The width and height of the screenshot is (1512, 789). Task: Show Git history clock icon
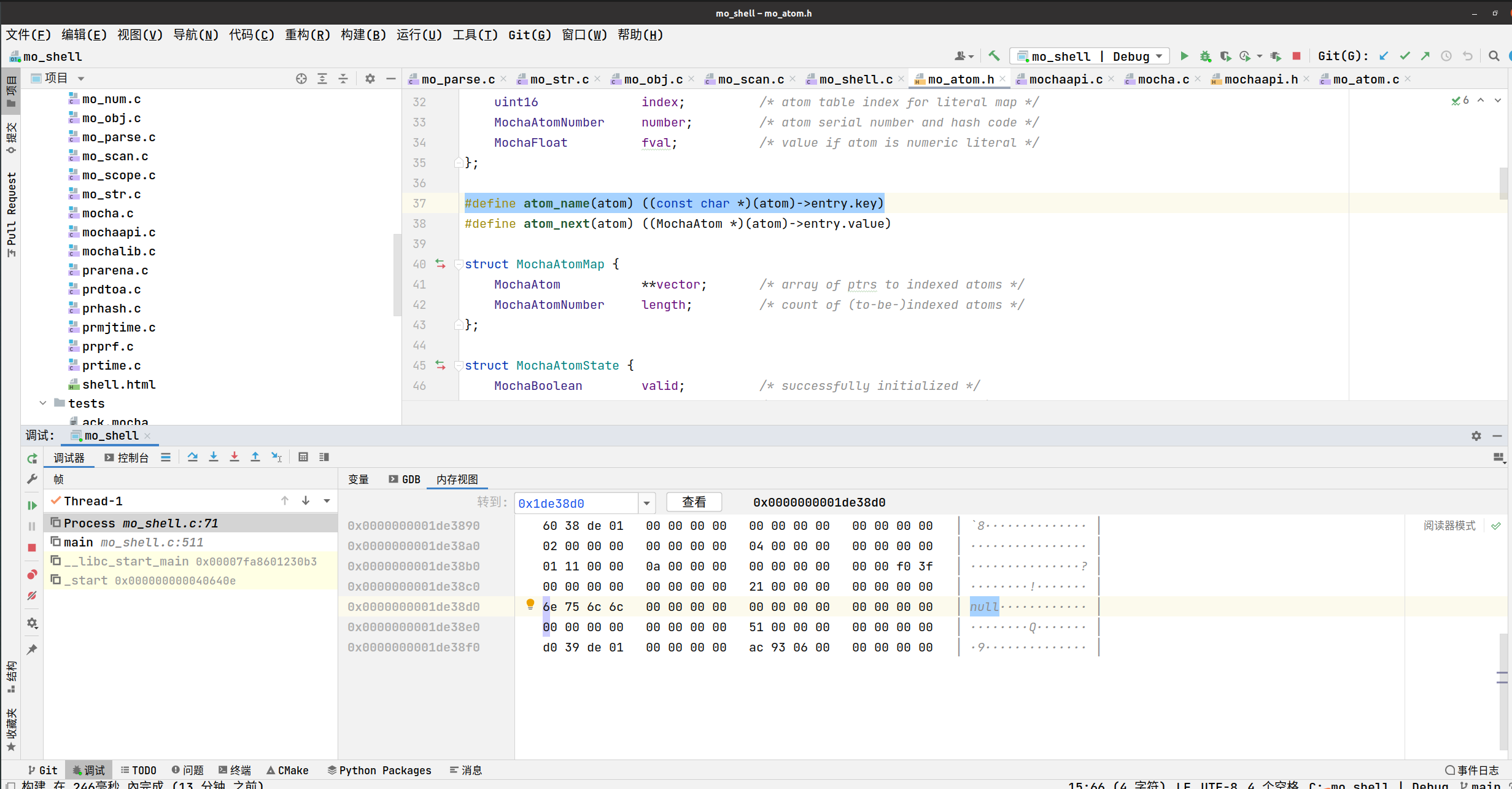click(1446, 56)
